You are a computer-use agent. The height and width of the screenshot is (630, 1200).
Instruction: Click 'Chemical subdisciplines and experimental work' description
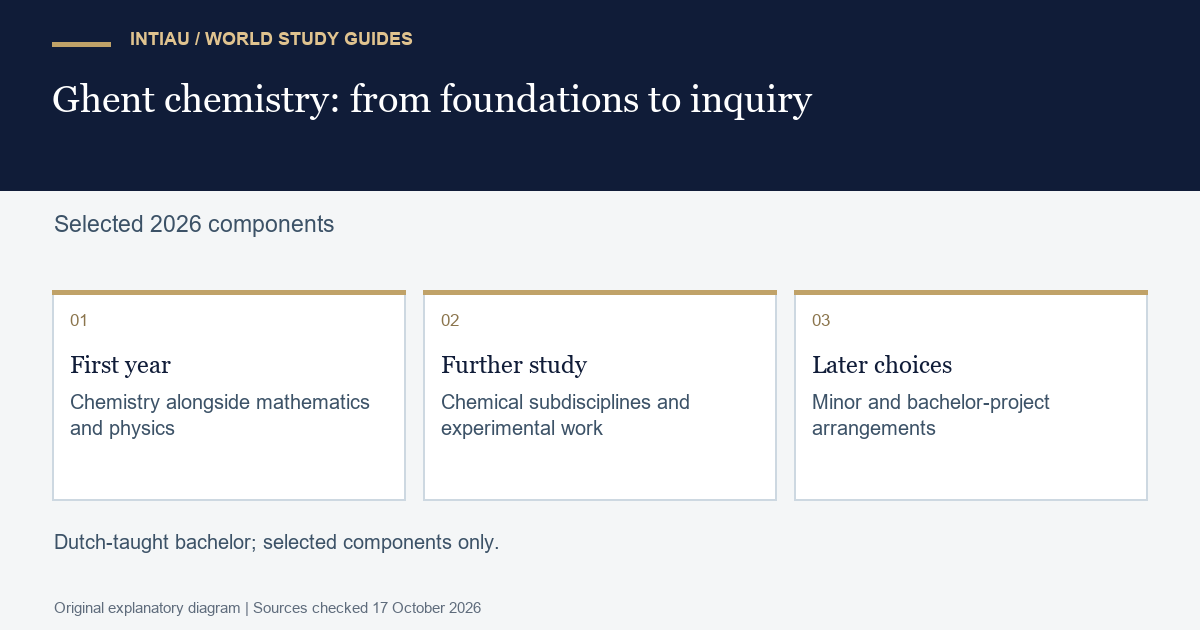point(565,415)
